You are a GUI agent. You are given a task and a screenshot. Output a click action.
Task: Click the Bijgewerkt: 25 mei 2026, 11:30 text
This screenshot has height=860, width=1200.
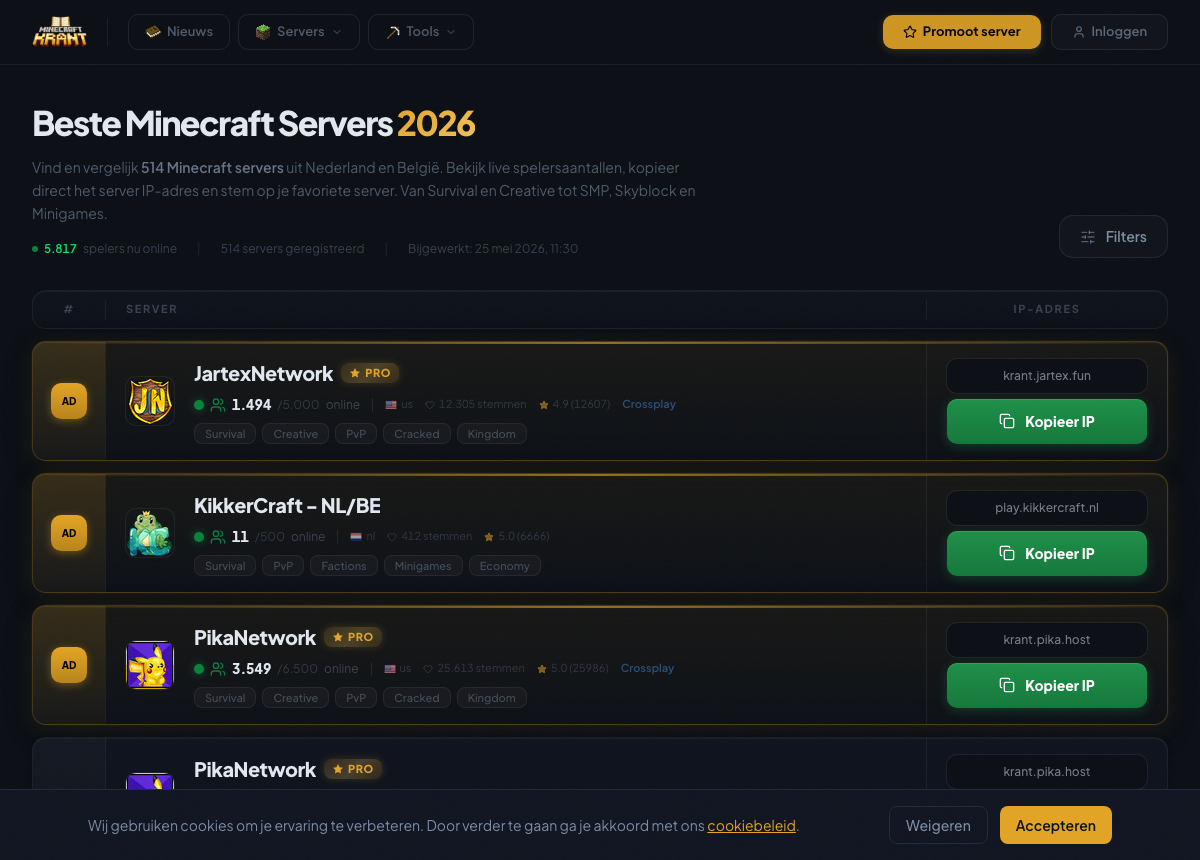[493, 249]
